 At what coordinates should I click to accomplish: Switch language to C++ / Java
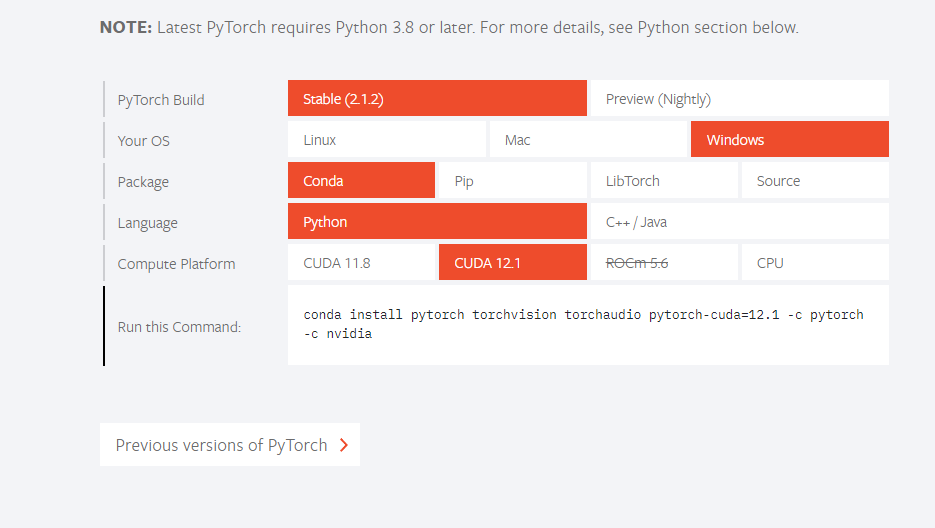click(x=739, y=222)
